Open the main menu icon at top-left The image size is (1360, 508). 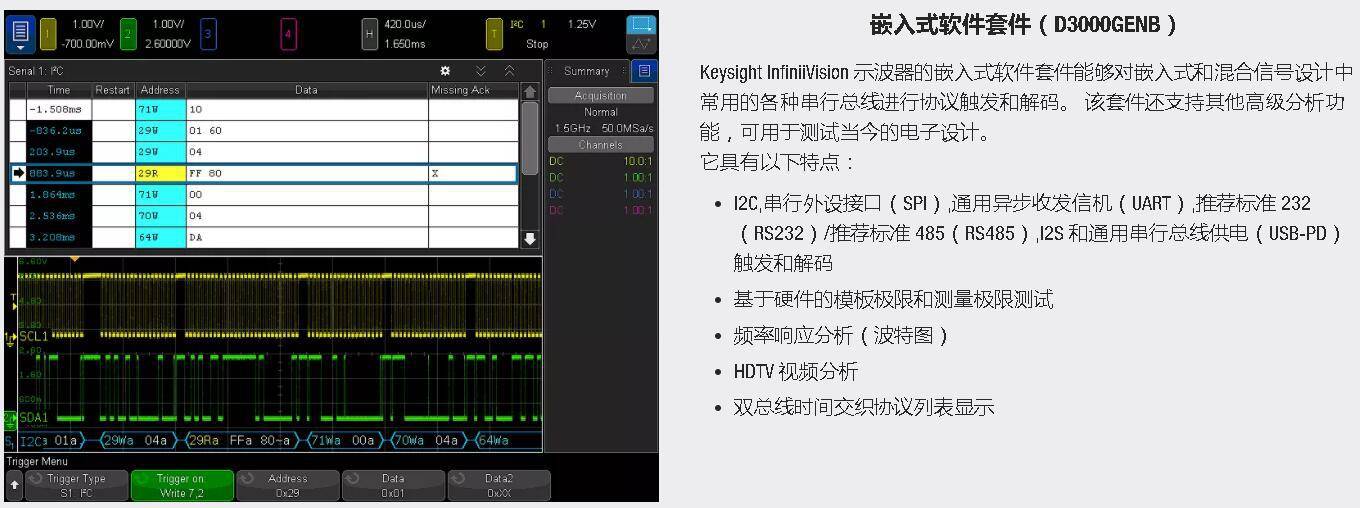tap(20, 32)
